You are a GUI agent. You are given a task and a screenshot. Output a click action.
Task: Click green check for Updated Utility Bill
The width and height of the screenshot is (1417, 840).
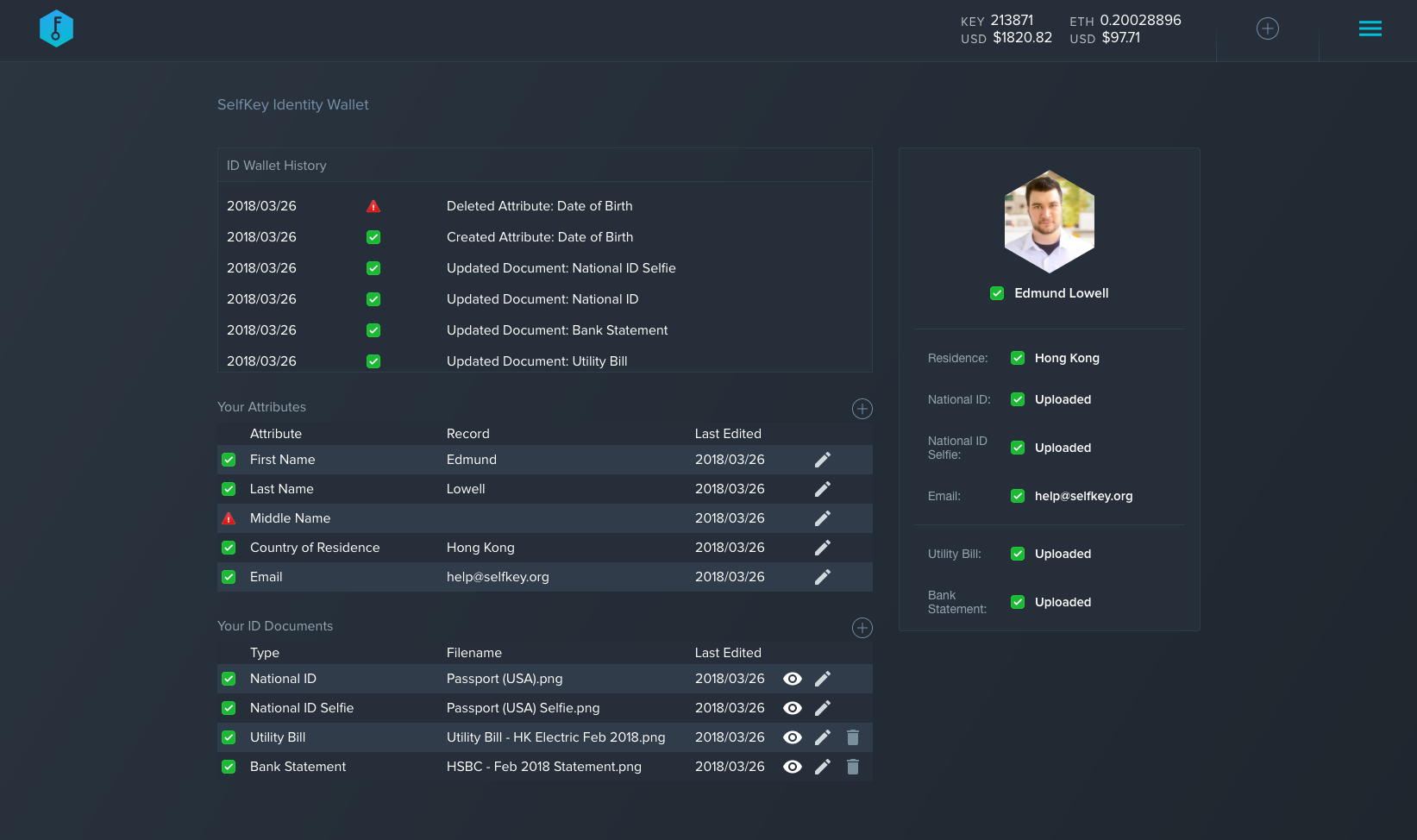coord(373,361)
